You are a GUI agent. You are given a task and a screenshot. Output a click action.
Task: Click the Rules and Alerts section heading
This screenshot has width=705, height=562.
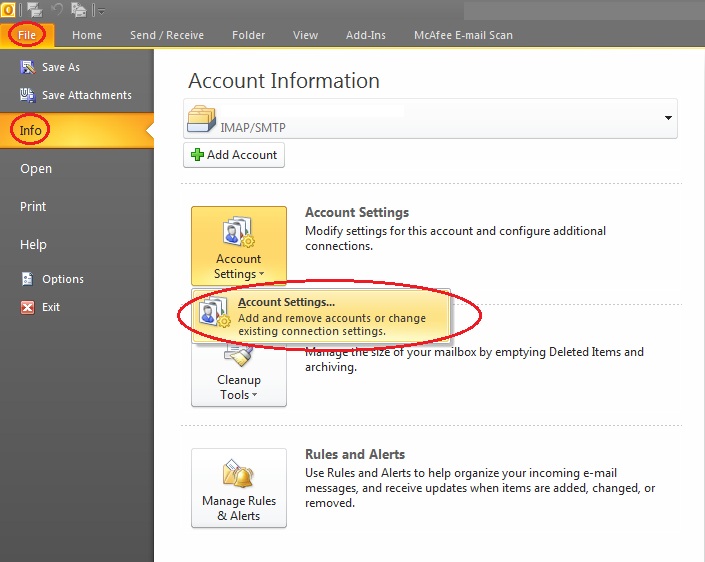pyautogui.click(x=355, y=454)
